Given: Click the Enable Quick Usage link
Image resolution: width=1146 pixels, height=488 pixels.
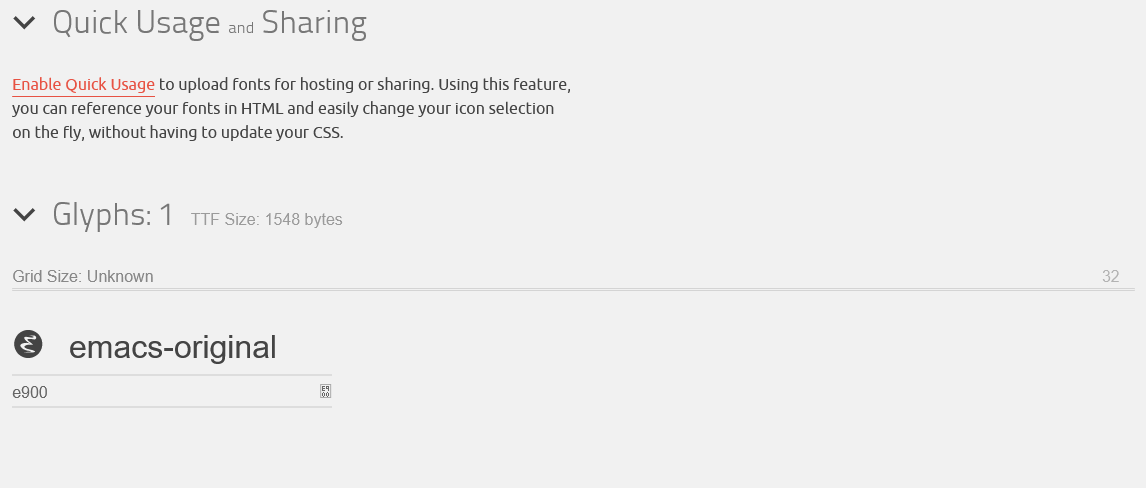Looking at the screenshot, I should click(x=83, y=85).
